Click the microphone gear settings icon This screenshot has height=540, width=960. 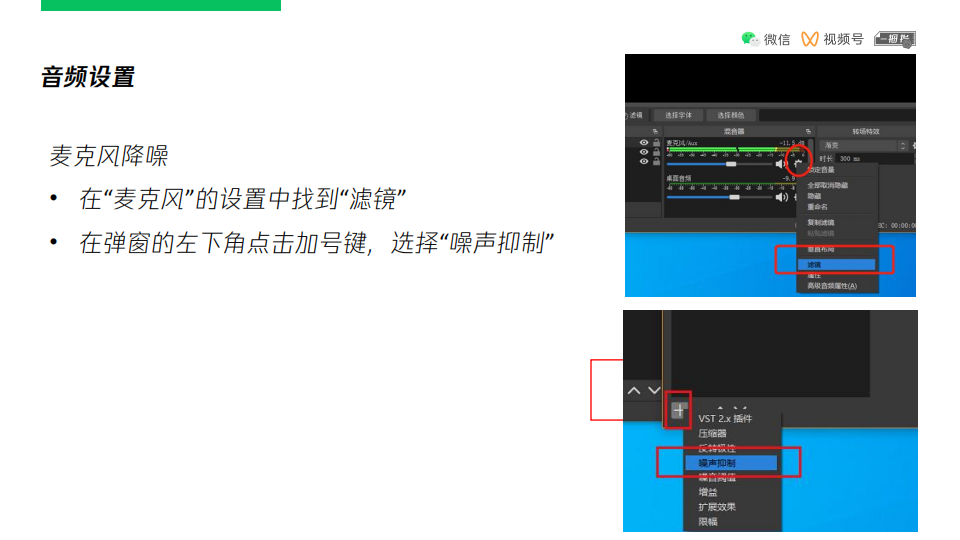pyautogui.click(x=798, y=163)
